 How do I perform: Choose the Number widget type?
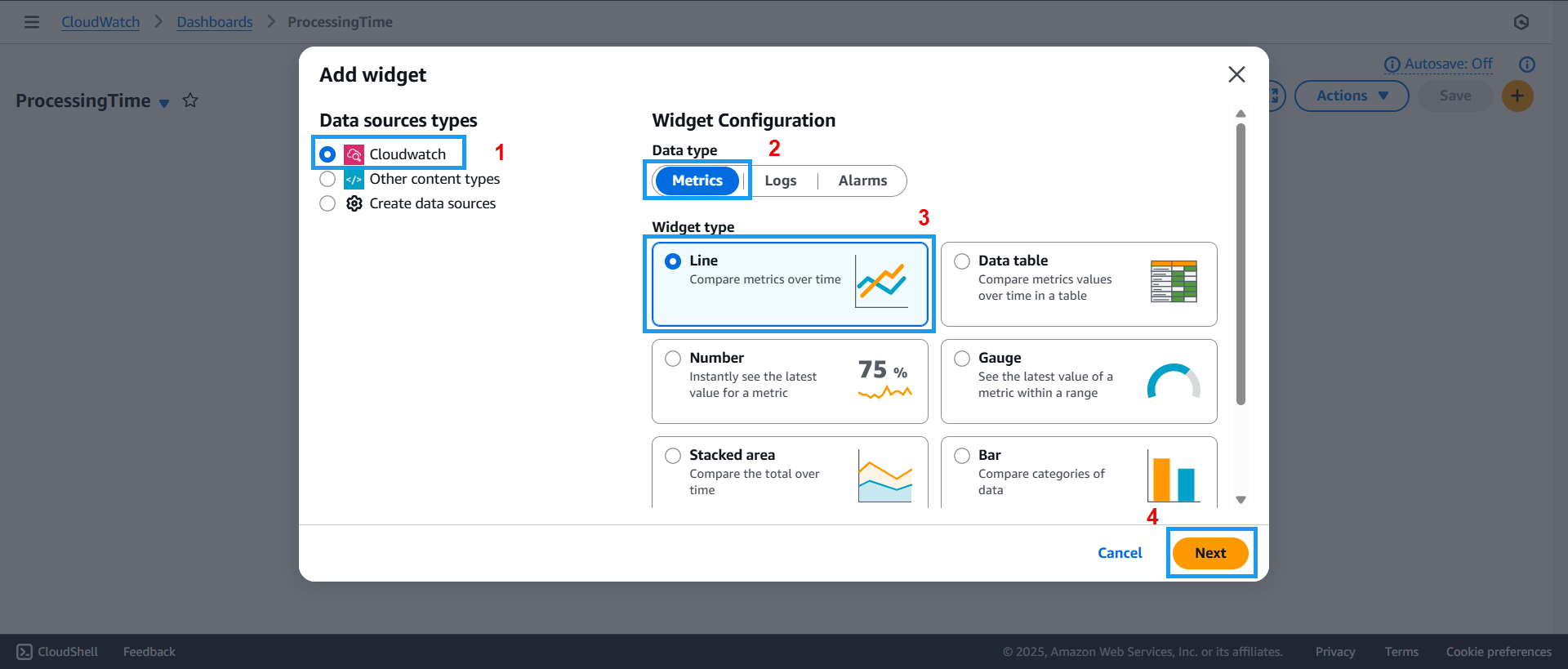(673, 359)
